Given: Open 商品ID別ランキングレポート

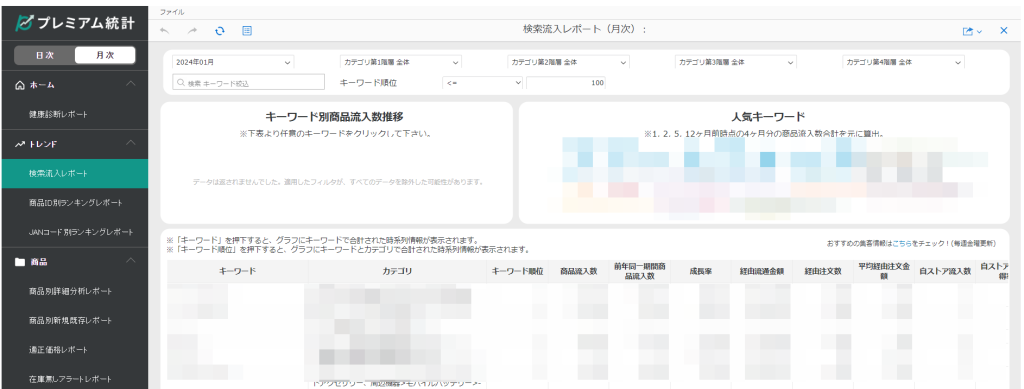Looking at the screenshot, I should pos(76,203).
